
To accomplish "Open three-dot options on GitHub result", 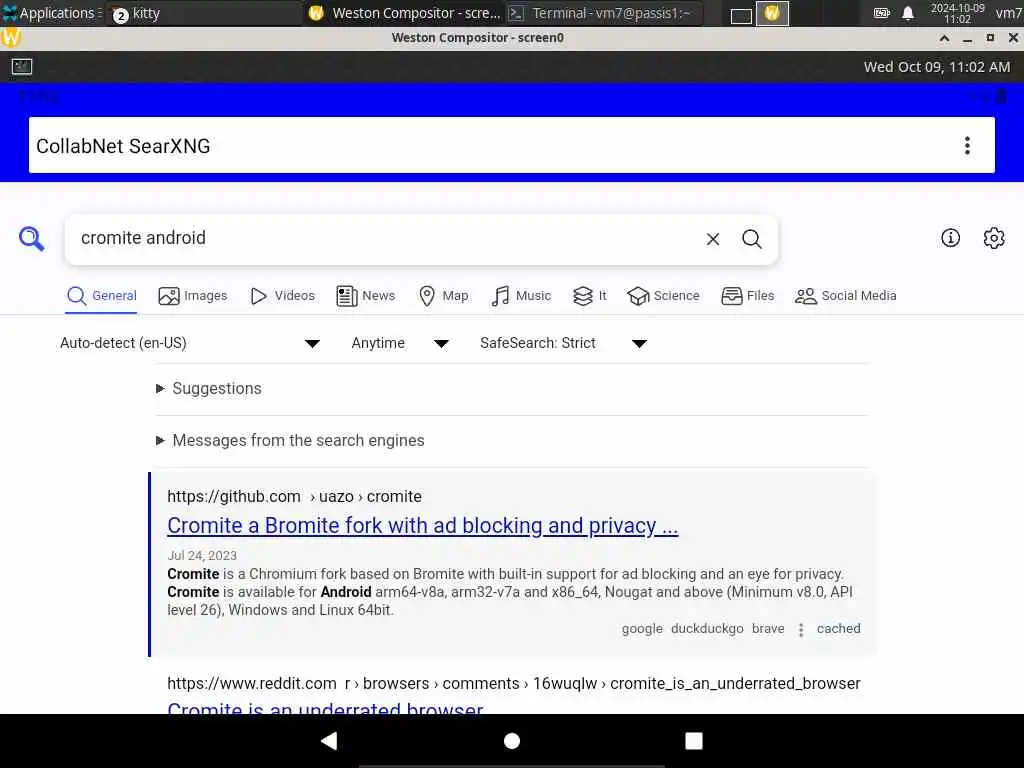I will point(801,629).
